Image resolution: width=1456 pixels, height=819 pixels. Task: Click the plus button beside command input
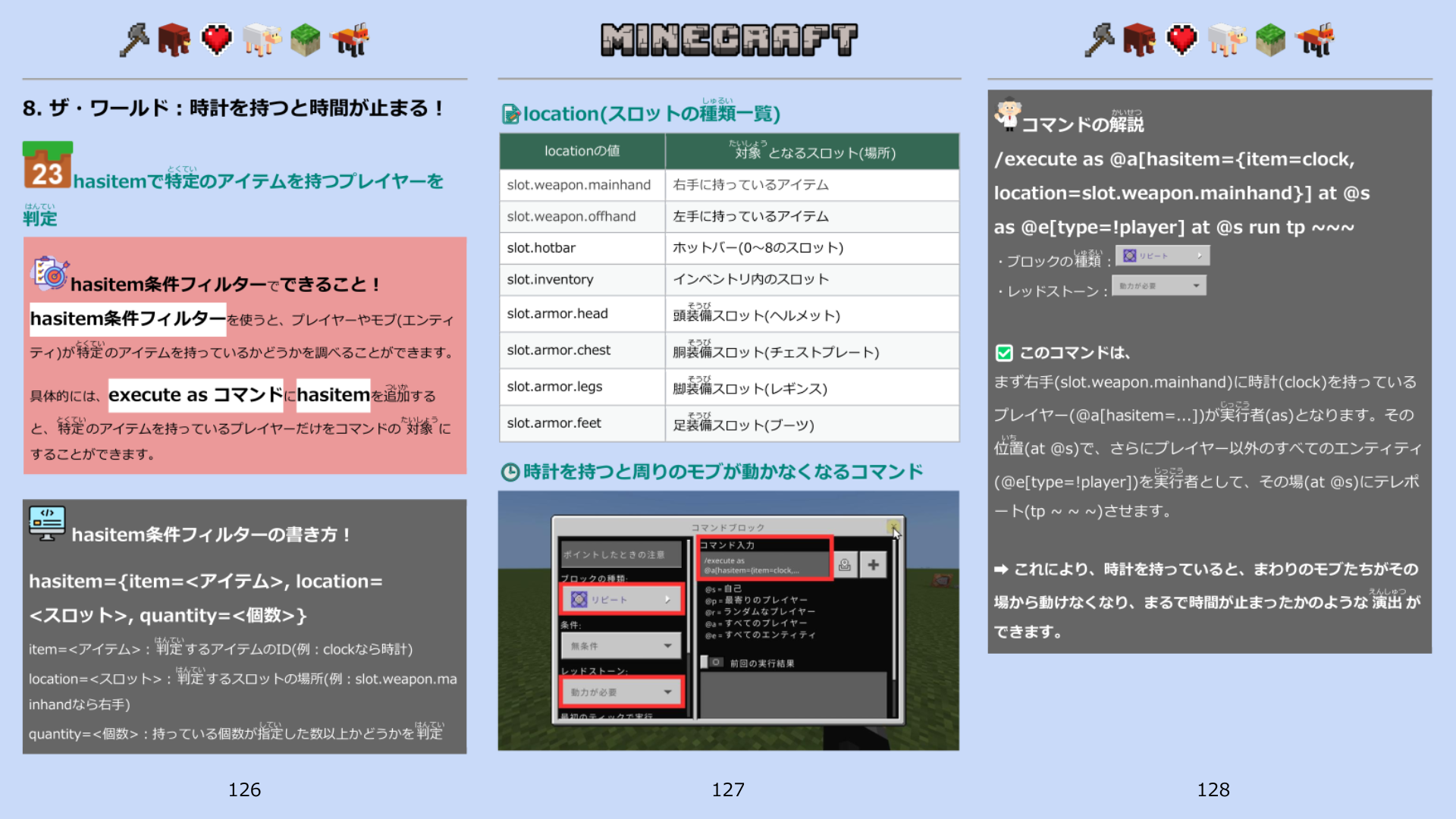click(x=874, y=565)
